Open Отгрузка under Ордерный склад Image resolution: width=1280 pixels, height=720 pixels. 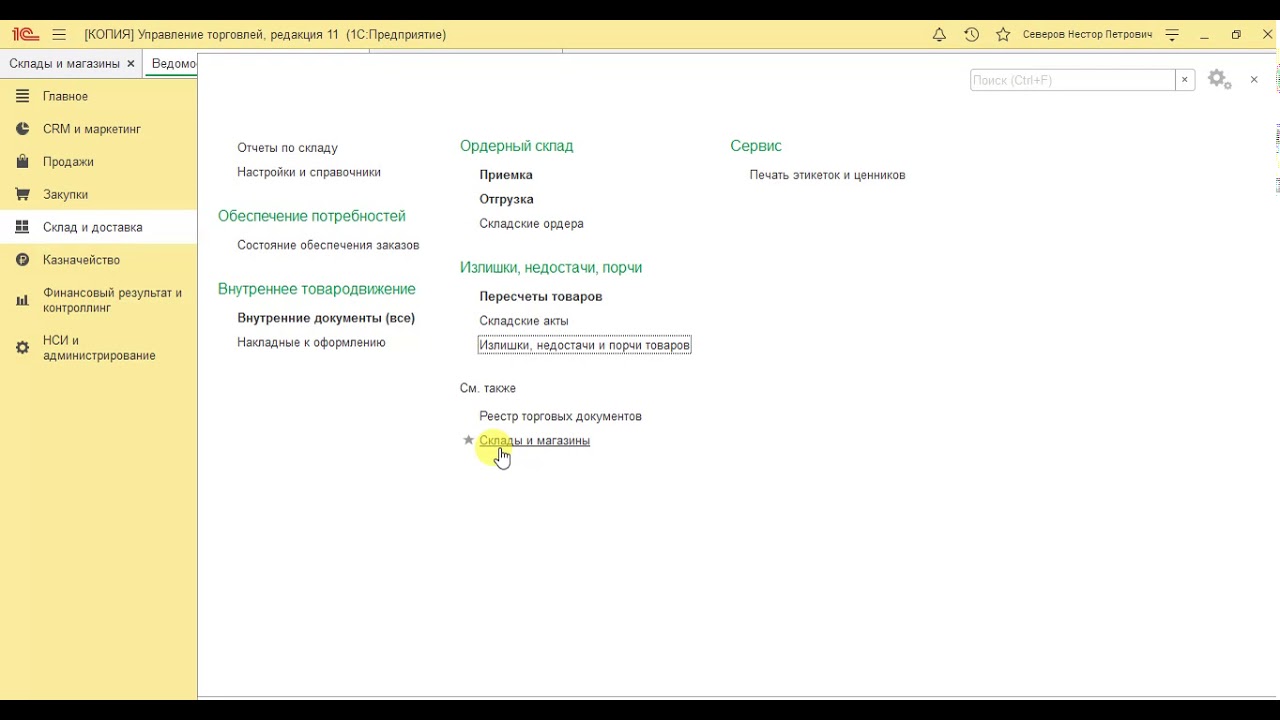coord(506,199)
